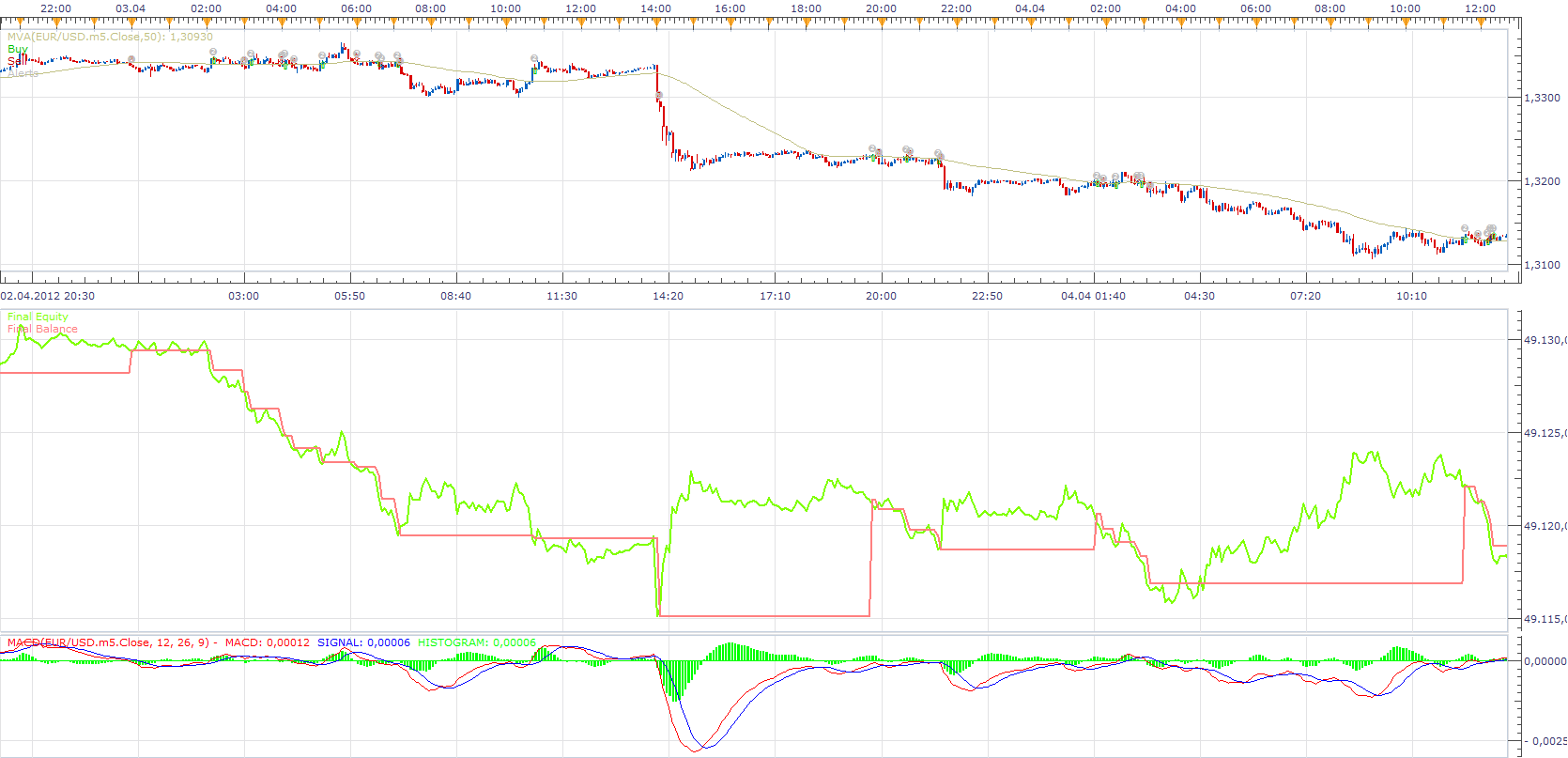Click orange marker under the 18:00 time label
The height and width of the screenshot is (758, 1568).
tap(806, 22)
